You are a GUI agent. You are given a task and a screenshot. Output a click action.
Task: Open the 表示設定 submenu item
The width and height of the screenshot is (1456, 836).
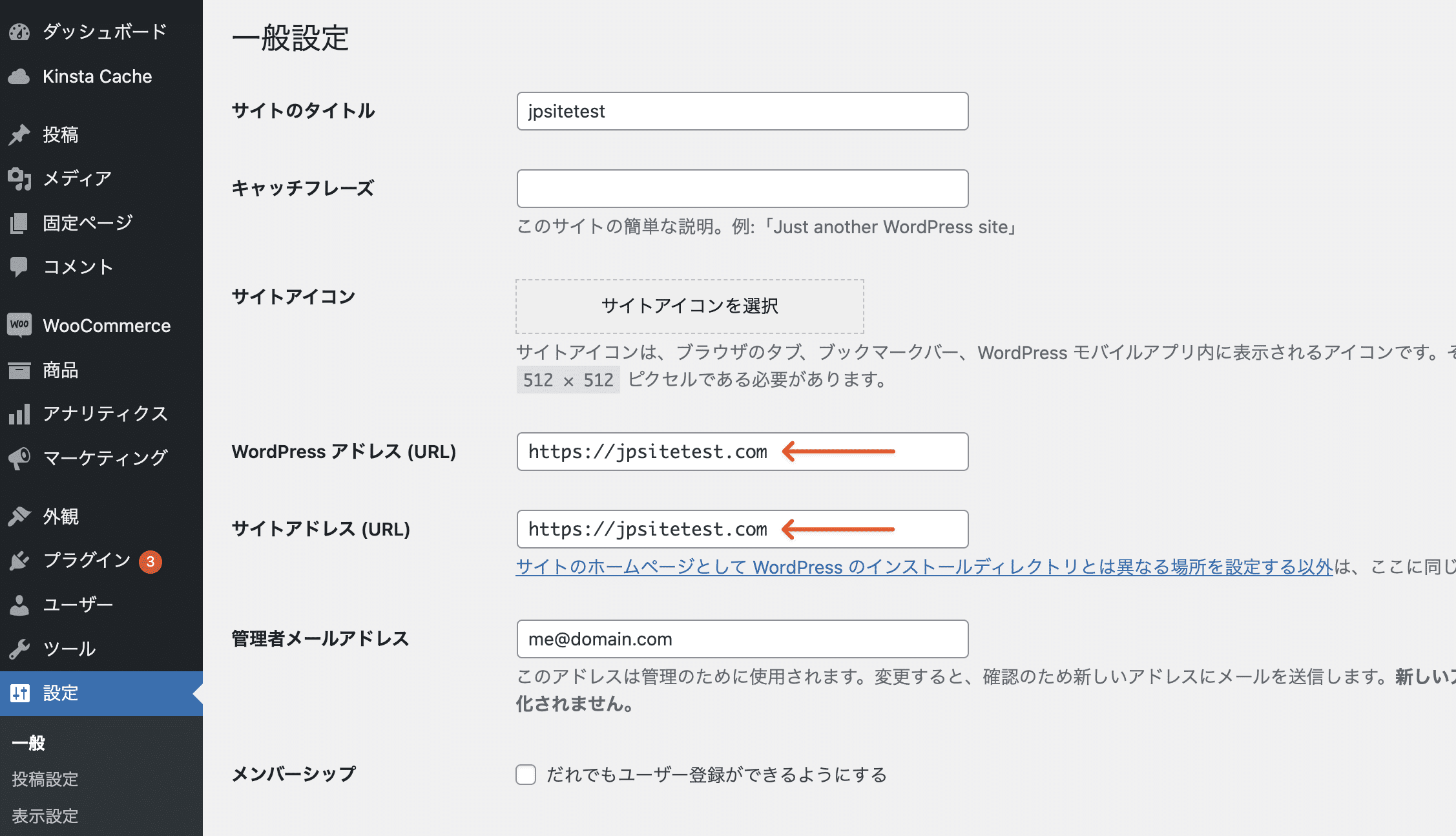[44, 816]
